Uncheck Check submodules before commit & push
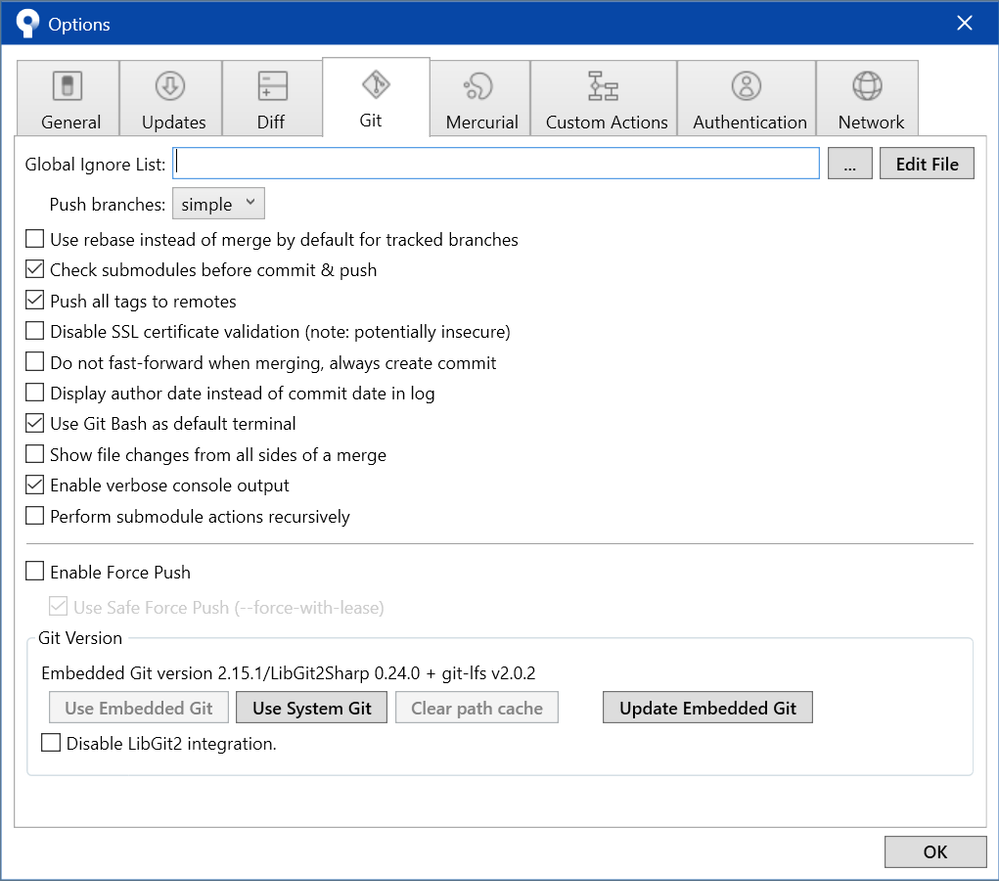The image size is (999, 881). click(x=34, y=269)
